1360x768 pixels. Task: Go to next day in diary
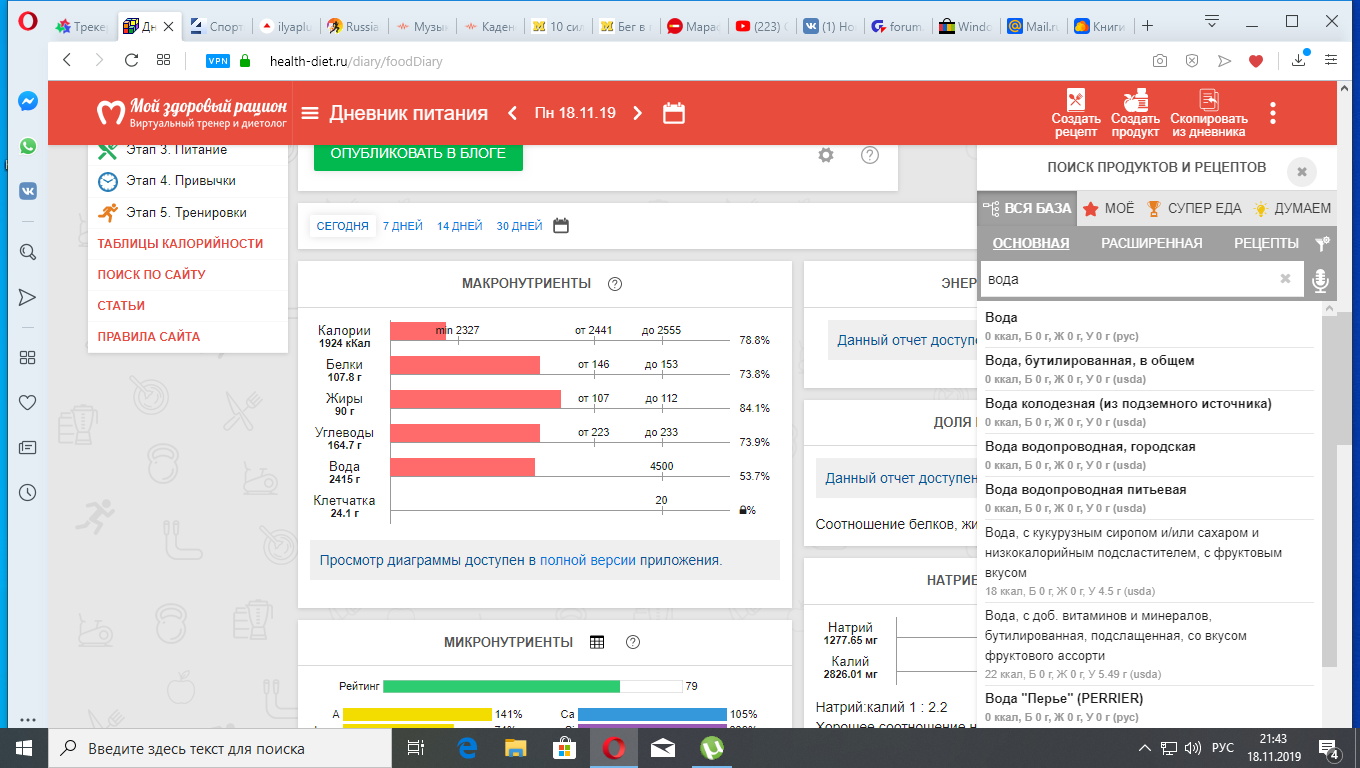pos(638,113)
